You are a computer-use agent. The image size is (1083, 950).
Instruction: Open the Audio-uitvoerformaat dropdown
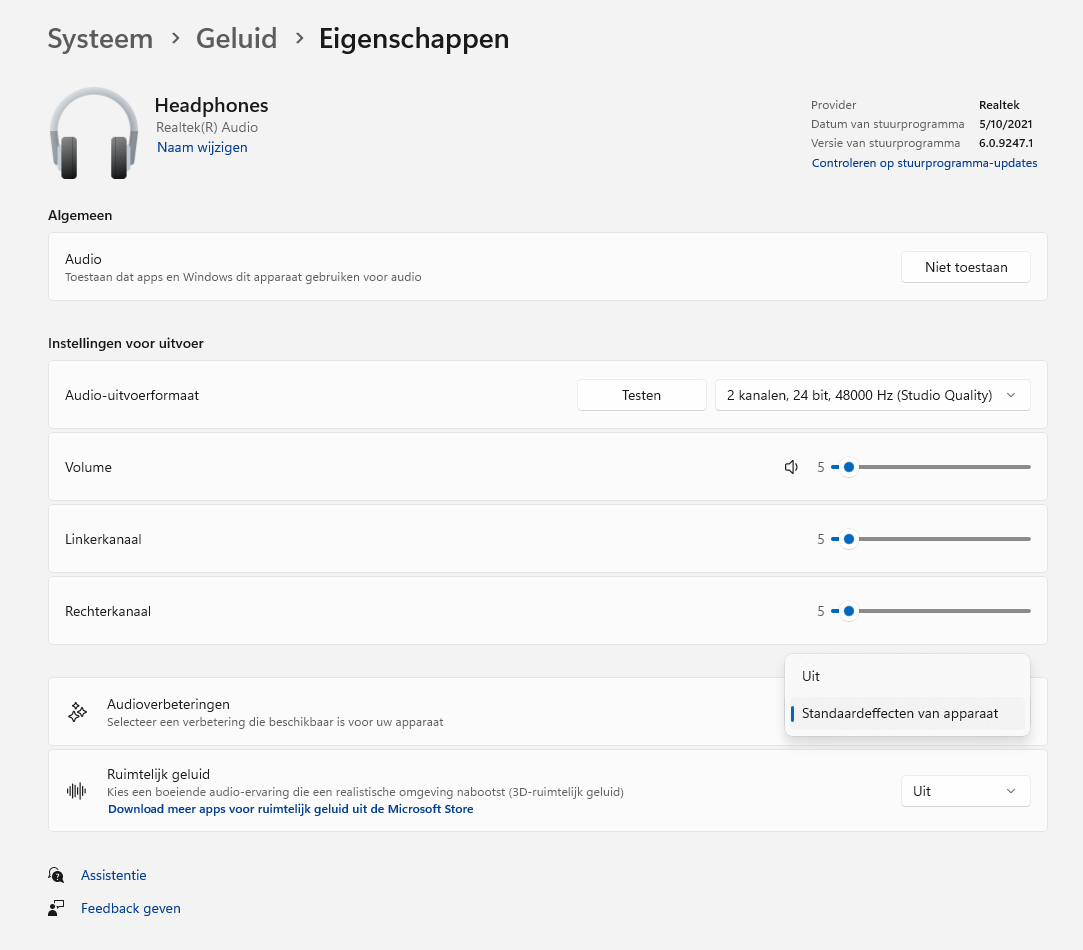(872, 395)
